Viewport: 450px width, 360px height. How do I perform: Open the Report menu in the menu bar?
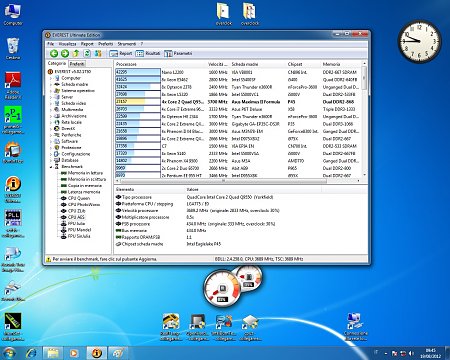pos(87,44)
